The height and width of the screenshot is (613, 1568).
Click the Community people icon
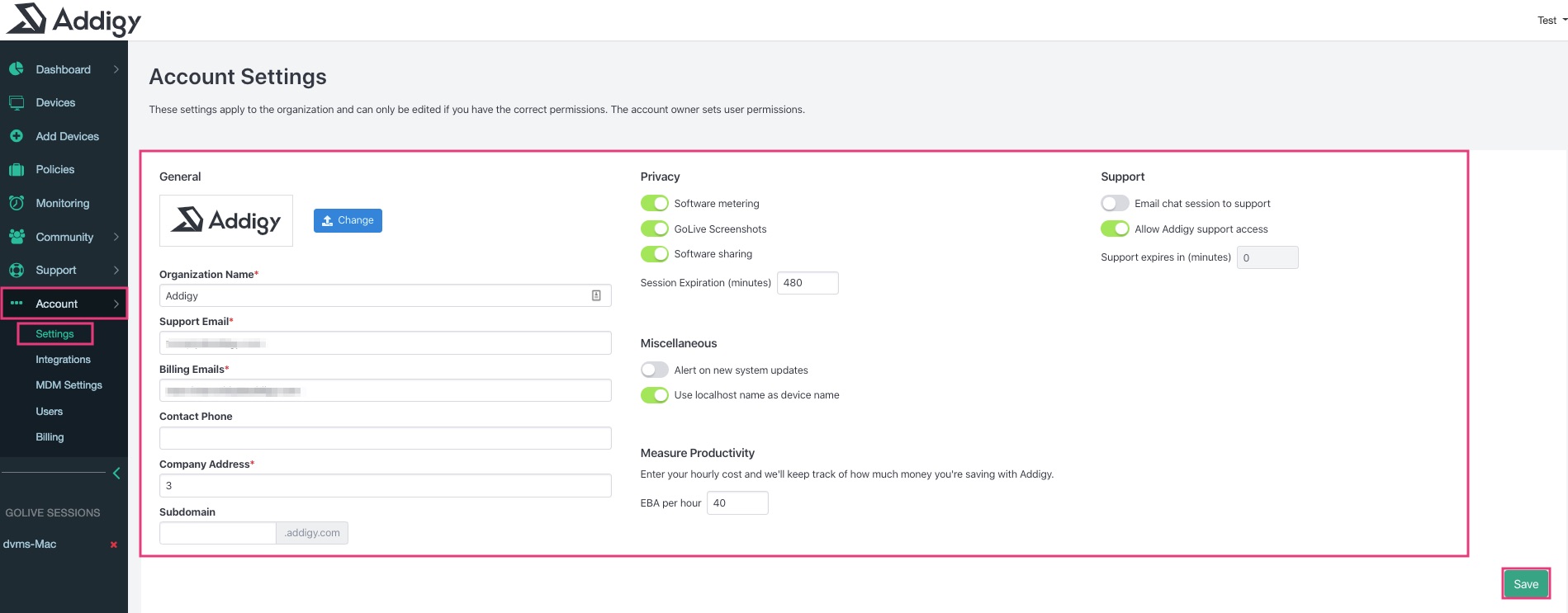pyautogui.click(x=17, y=237)
